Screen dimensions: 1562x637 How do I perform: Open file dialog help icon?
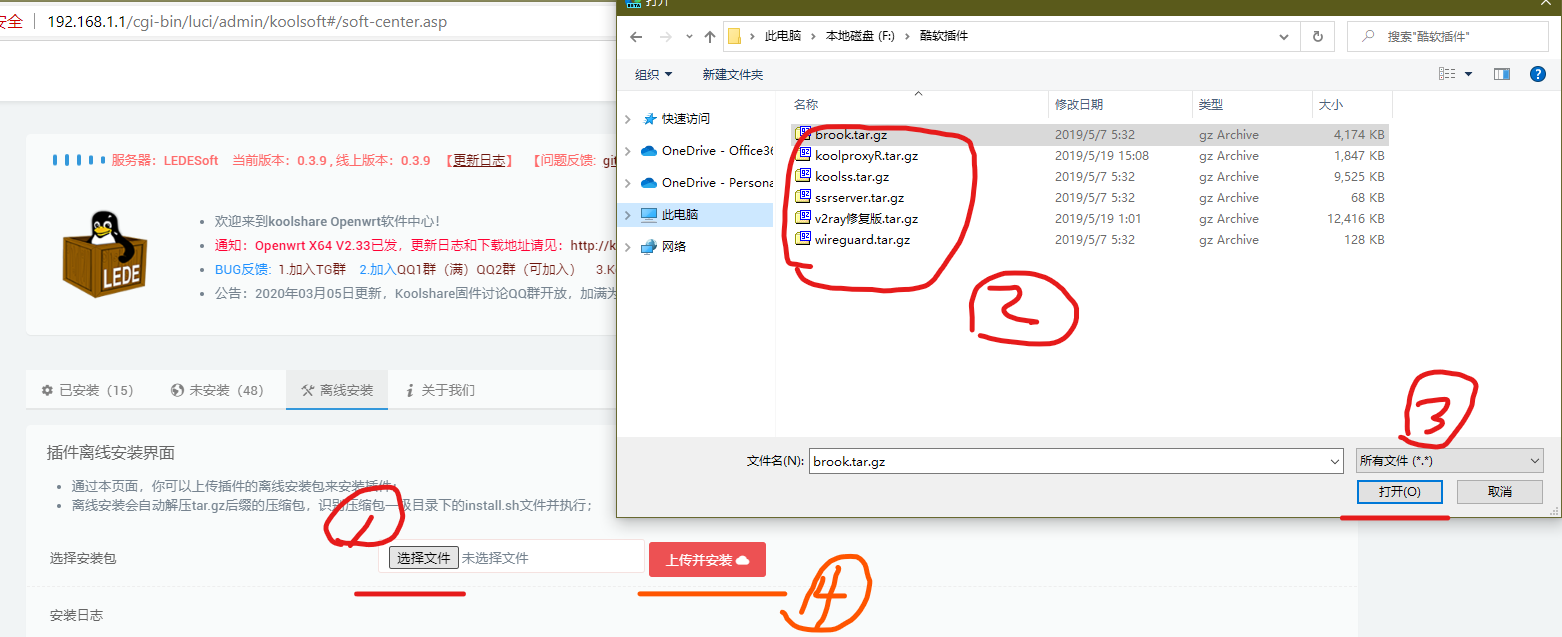pyautogui.click(x=1539, y=74)
